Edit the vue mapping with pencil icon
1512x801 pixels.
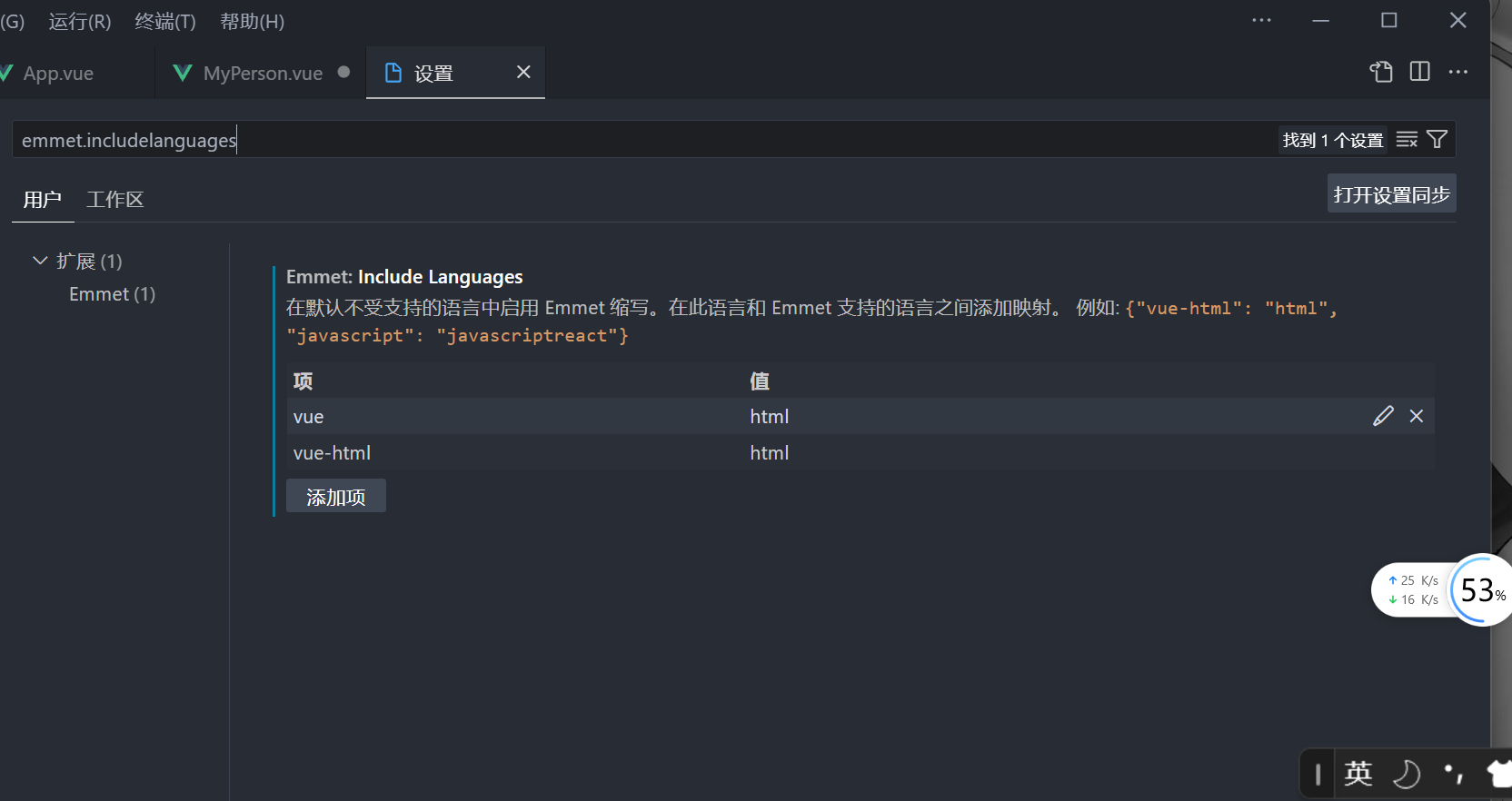[x=1383, y=416]
